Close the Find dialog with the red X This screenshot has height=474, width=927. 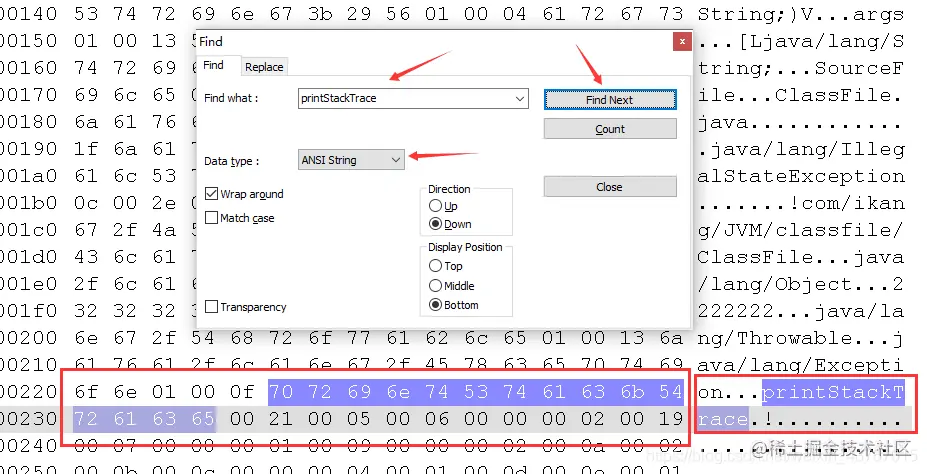click(x=682, y=41)
